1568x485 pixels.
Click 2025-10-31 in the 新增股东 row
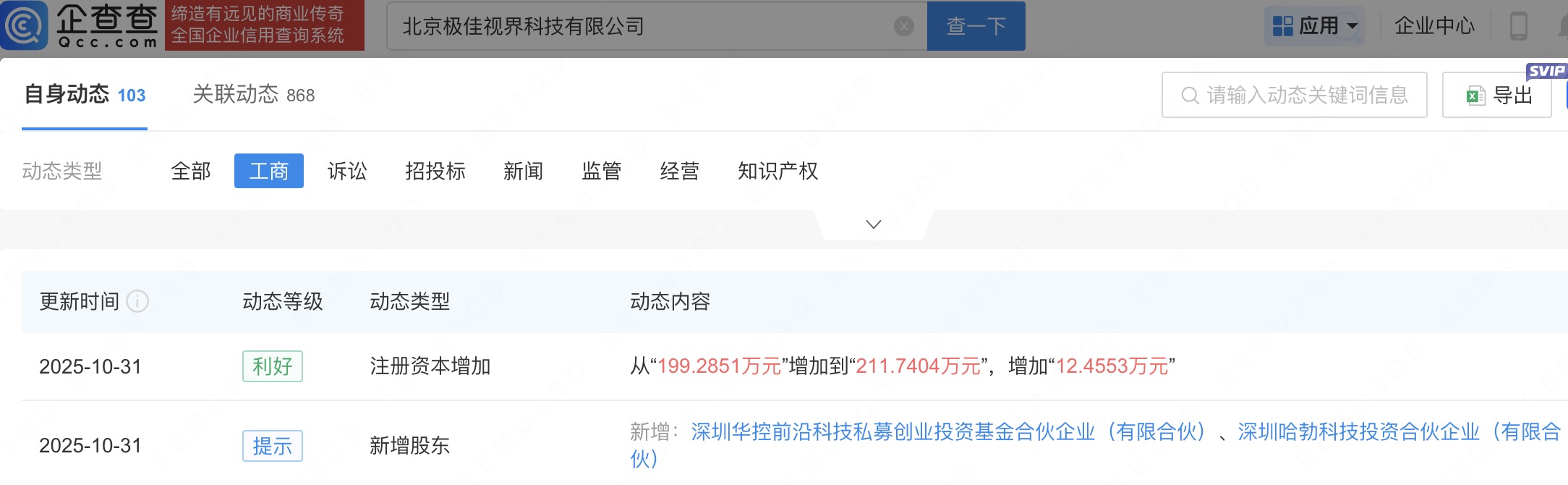click(90, 446)
